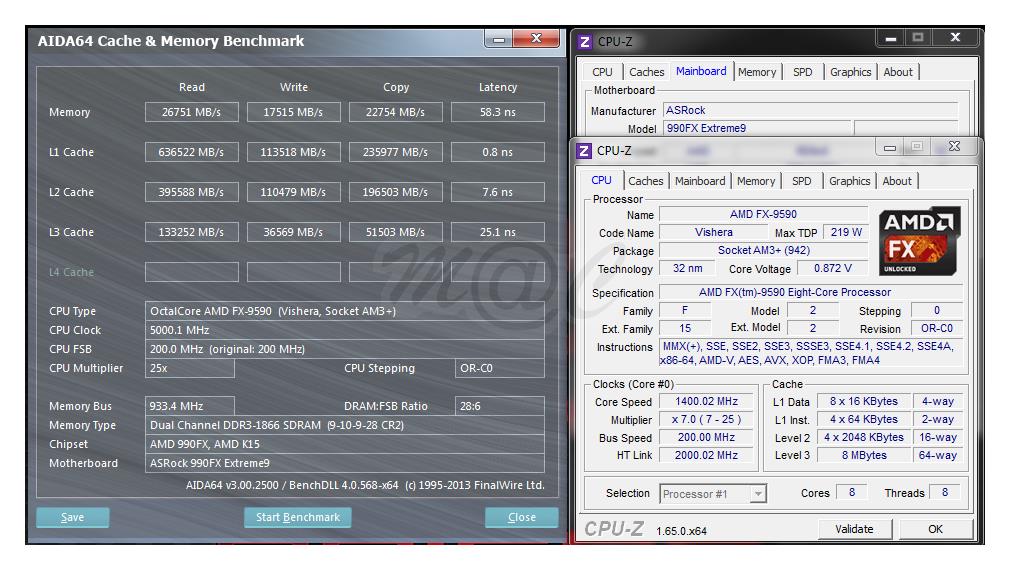The image size is (1010, 570).
Task: Click the Code Name value Vishera
Action: 714,233
